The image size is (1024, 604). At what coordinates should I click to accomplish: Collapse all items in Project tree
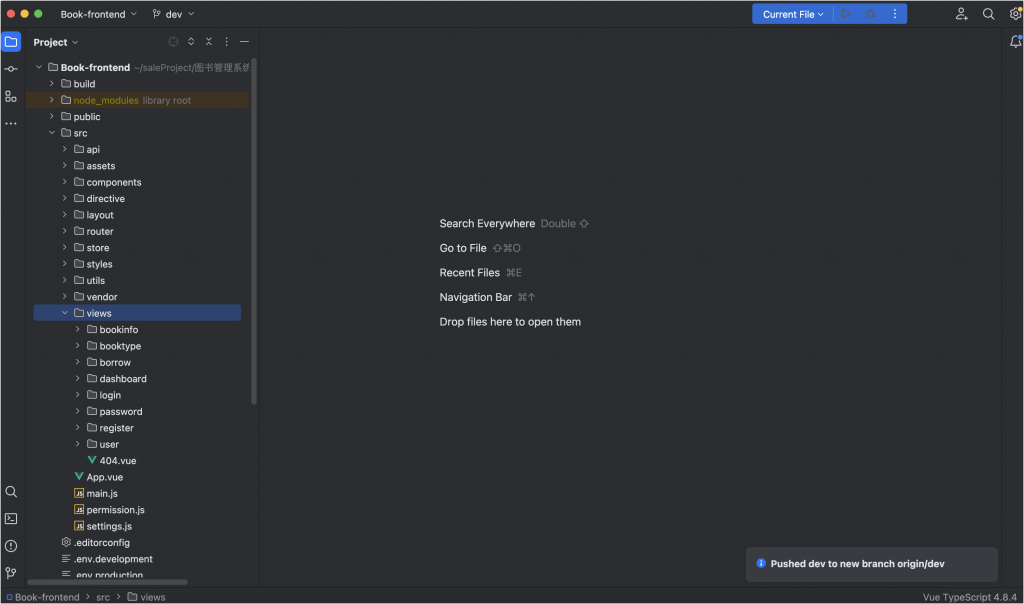pyautogui.click(x=209, y=42)
